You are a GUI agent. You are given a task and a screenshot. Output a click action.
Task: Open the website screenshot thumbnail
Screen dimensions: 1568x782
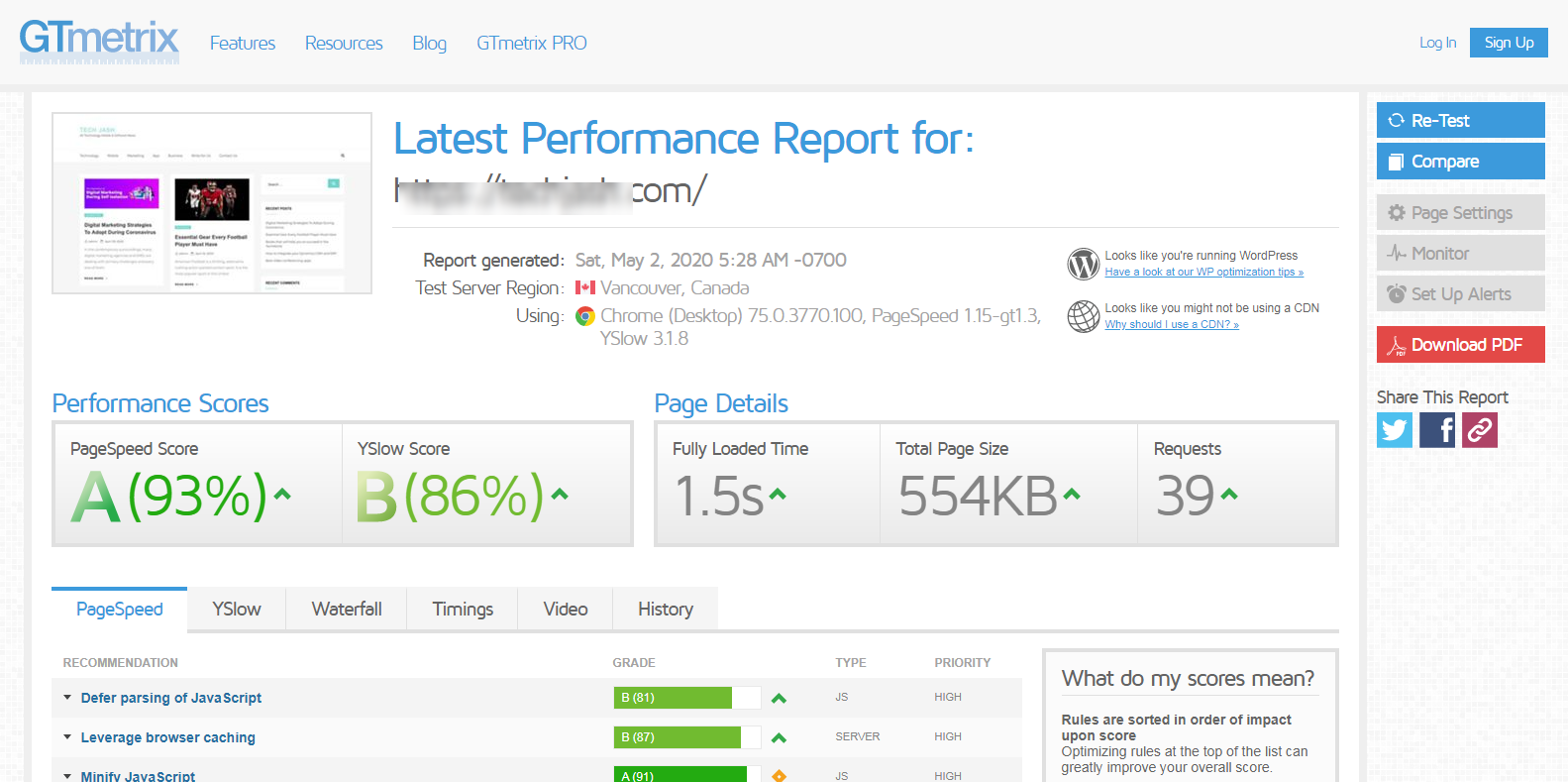click(x=212, y=203)
